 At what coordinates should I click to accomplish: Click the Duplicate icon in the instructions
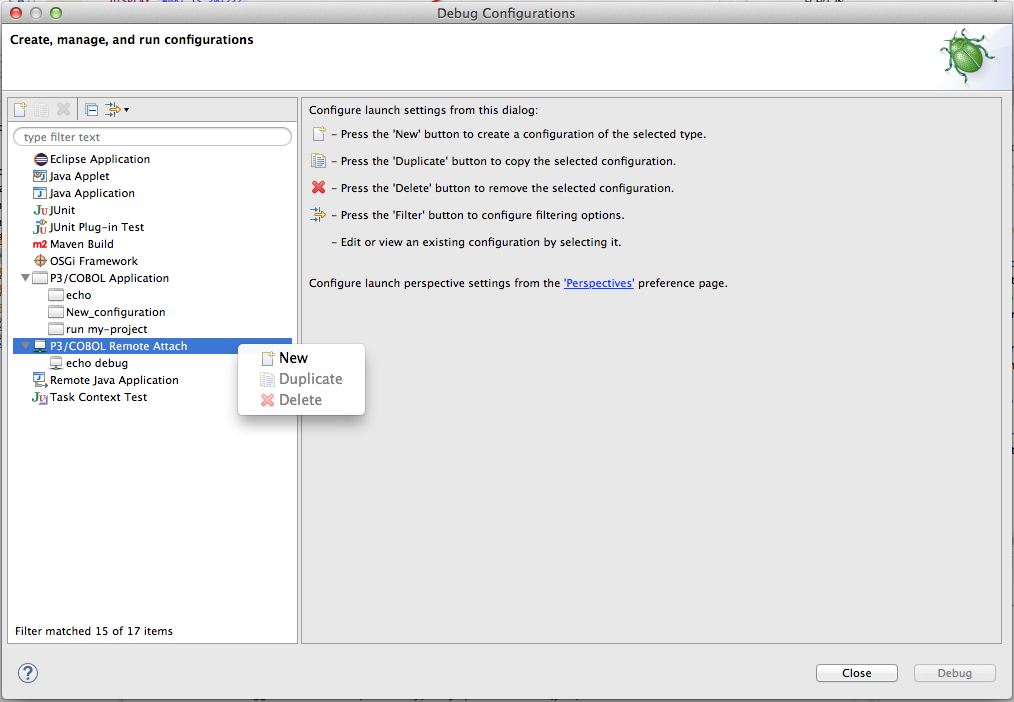coord(318,160)
